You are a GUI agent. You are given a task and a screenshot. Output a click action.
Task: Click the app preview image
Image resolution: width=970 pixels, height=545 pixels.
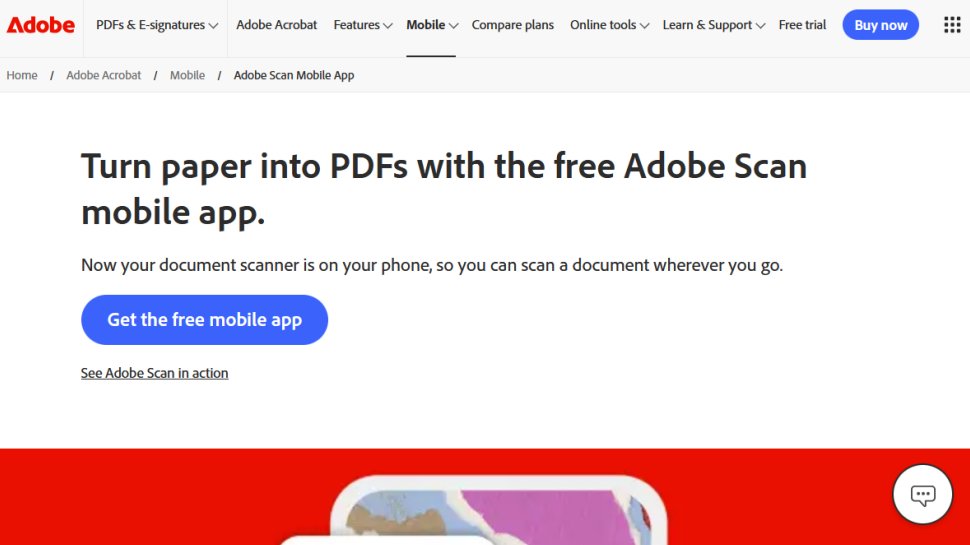point(498,510)
